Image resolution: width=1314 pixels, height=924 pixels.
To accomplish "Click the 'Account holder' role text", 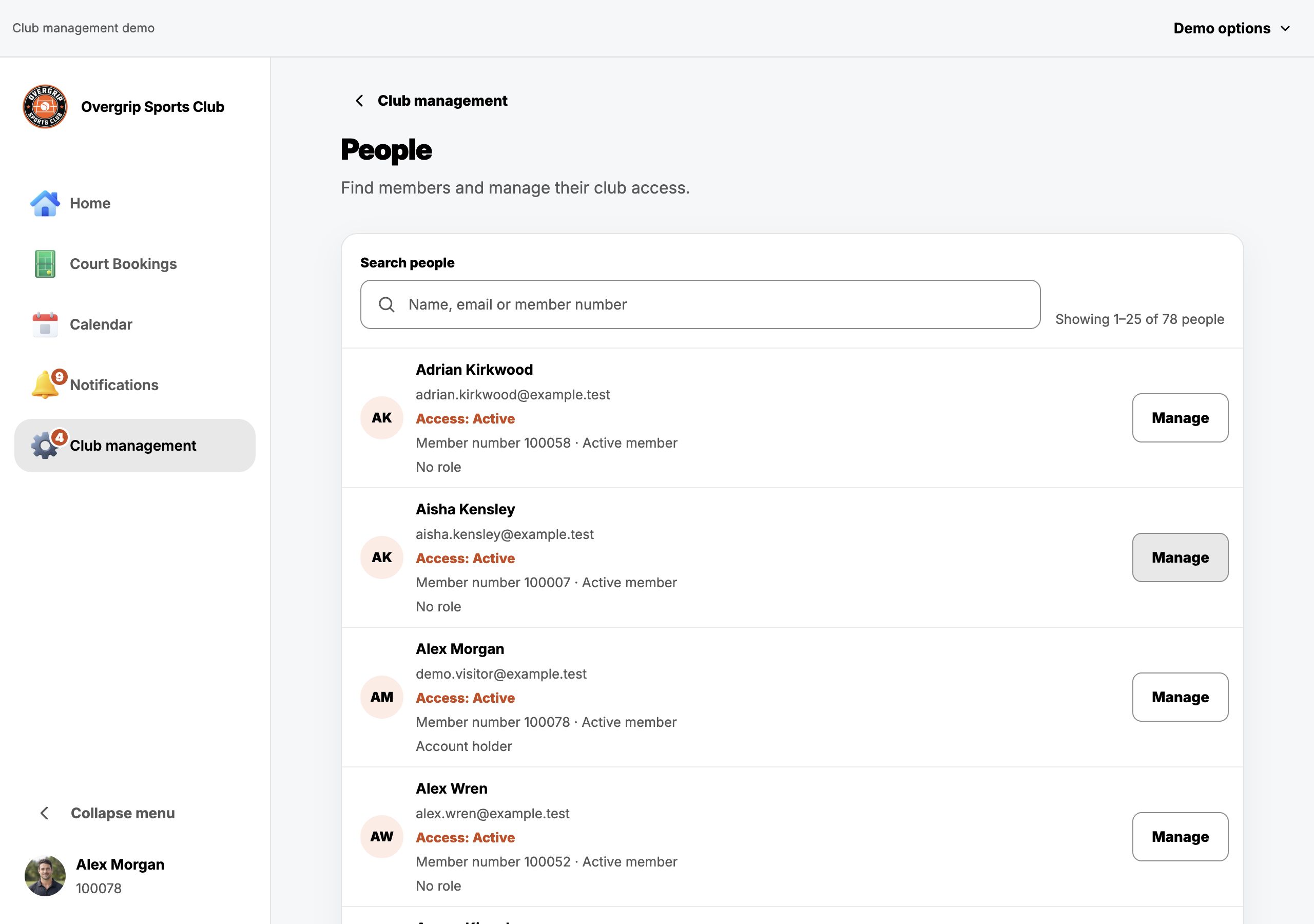I will pyautogui.click(x=463, y=746).
